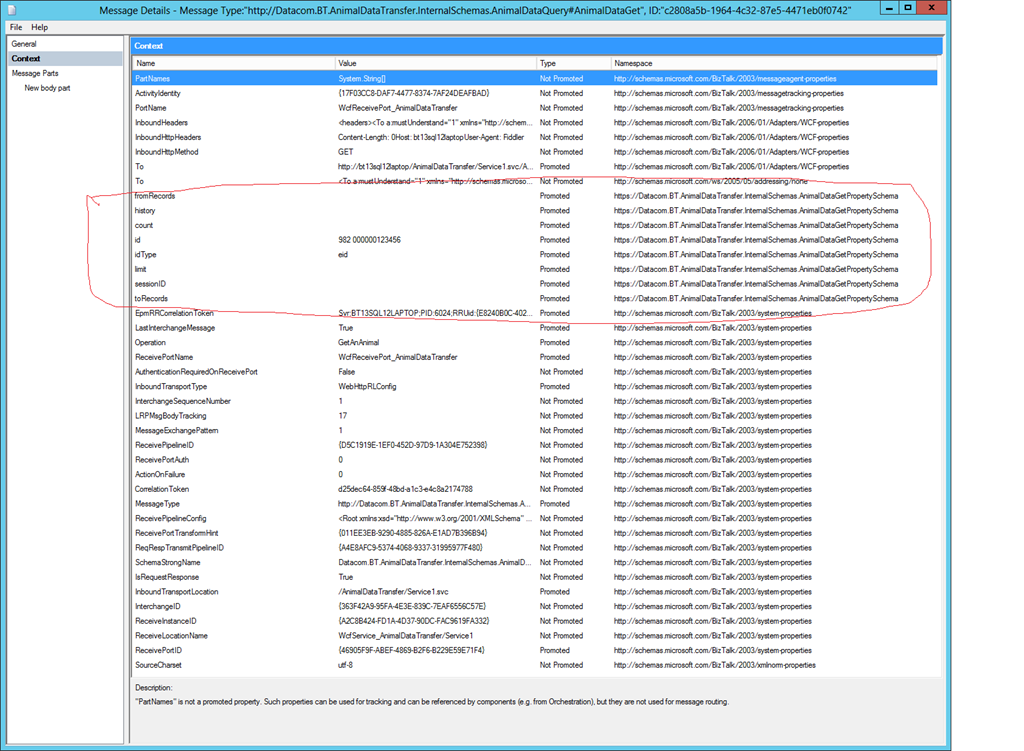Image resolution: width=1024 pixels, height=751 pixels.
Task: Select the ActivityIdentity row
Action: [535, 93]
